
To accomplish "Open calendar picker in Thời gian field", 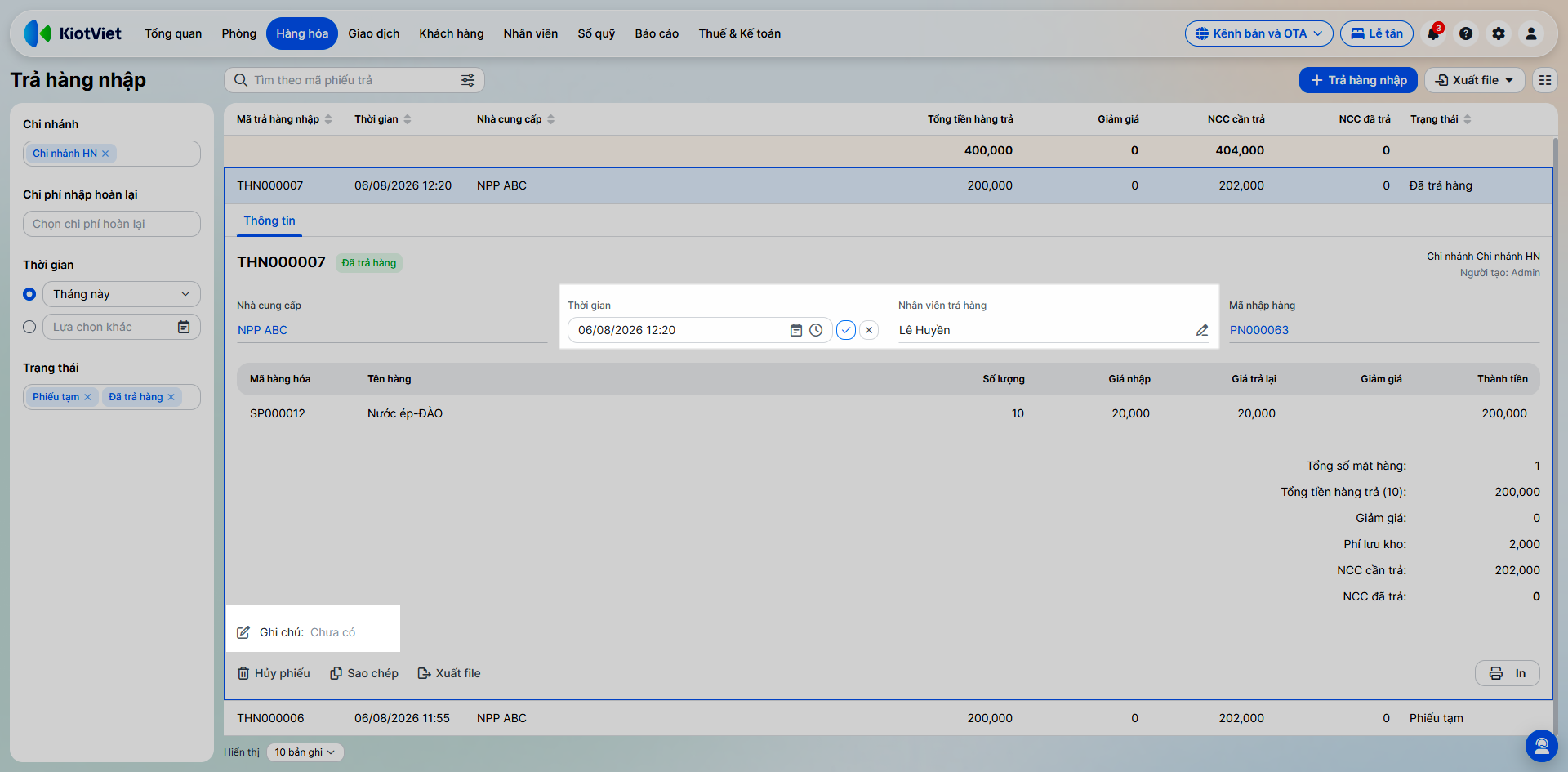I will point(796,330).
